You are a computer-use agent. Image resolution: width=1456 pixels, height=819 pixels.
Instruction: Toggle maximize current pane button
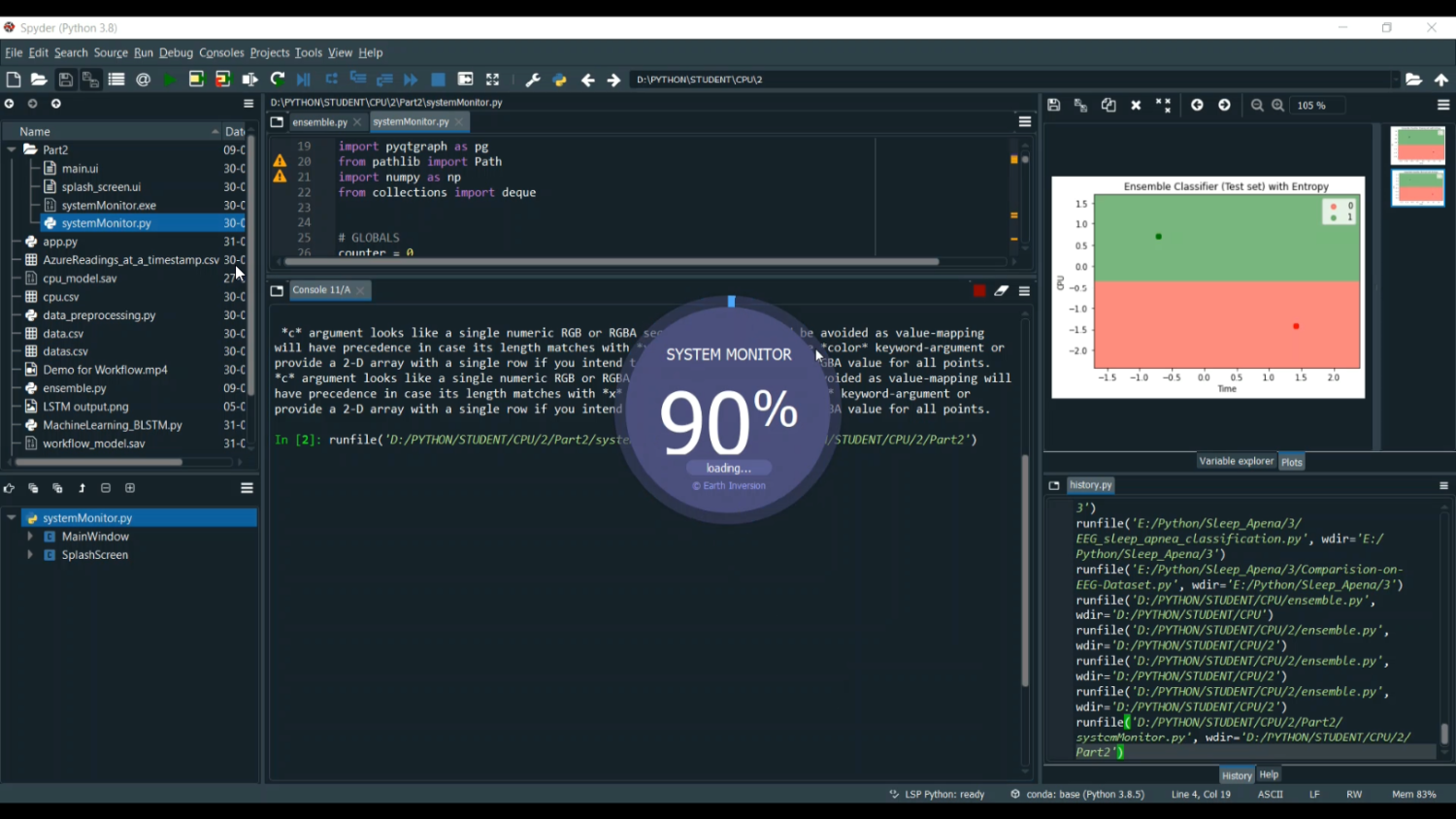(492, 80)
